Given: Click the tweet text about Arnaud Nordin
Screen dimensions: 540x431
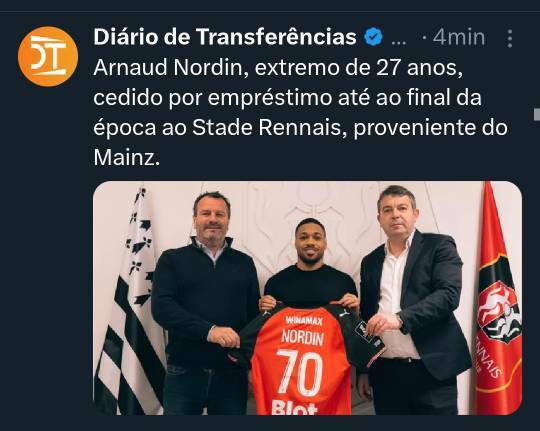Looking at the screenshot, I should coord(300,112).
